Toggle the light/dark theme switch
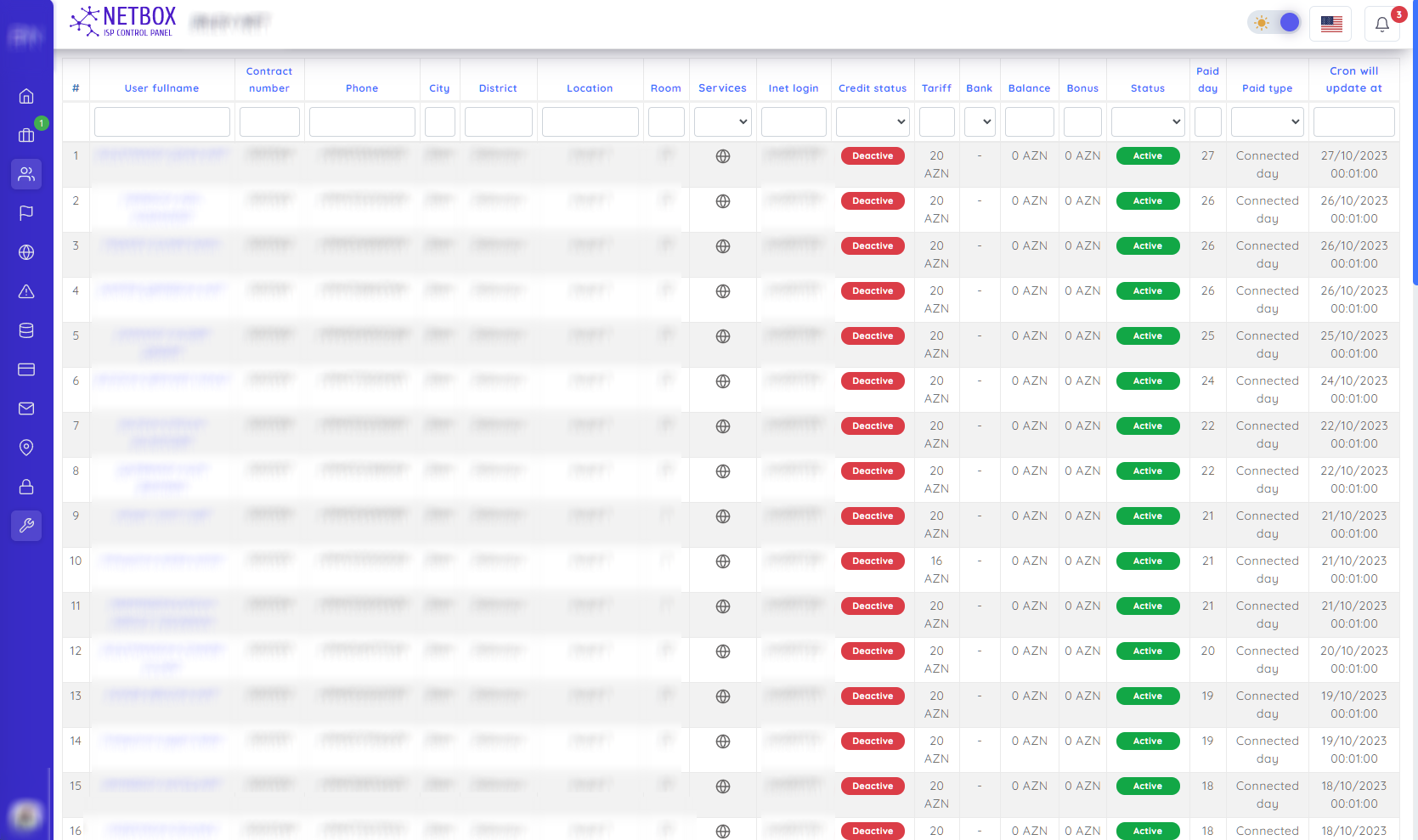Viewport: 1418px width, 840px height. 1274,23
